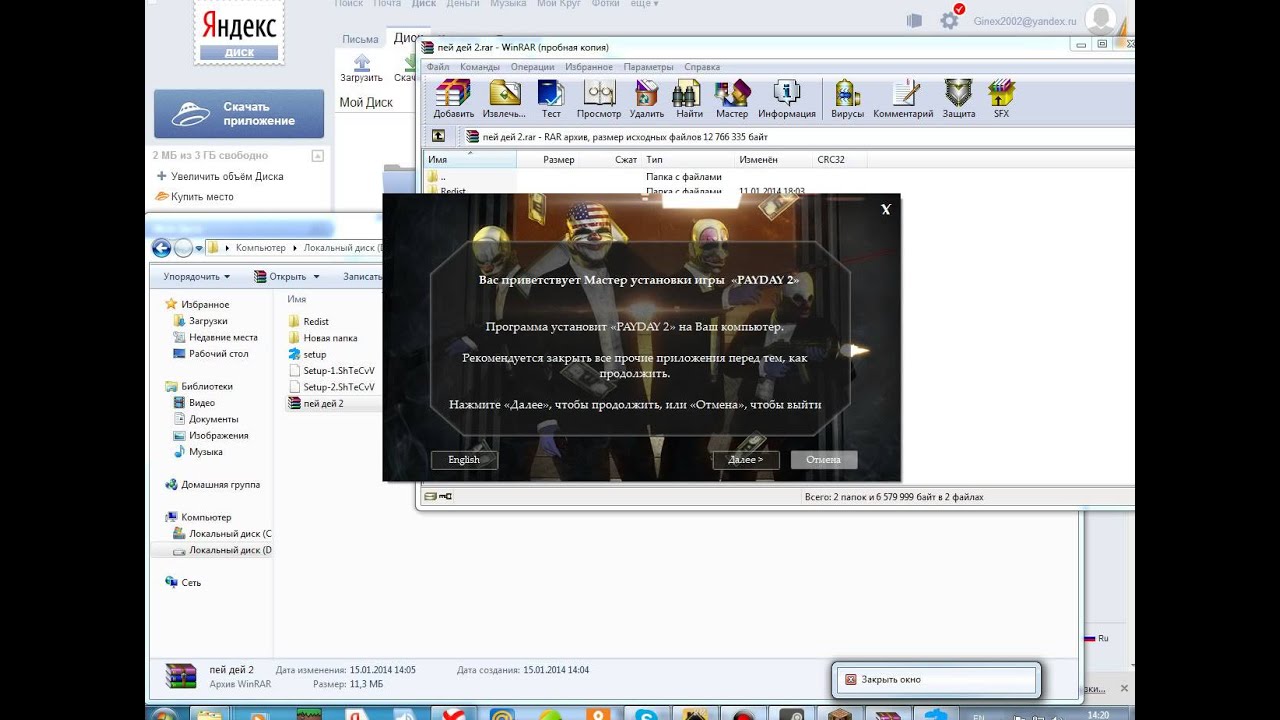
Task: Click the Yandex Disk settings gear icon
Action: 950,19
